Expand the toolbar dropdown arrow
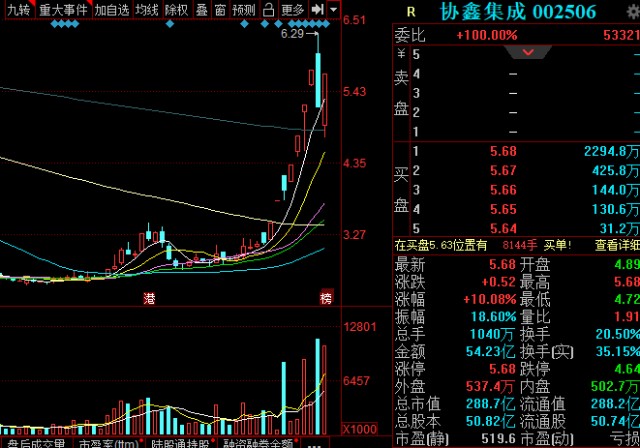Viewport: 640px width, 448px height. [334, 9]
